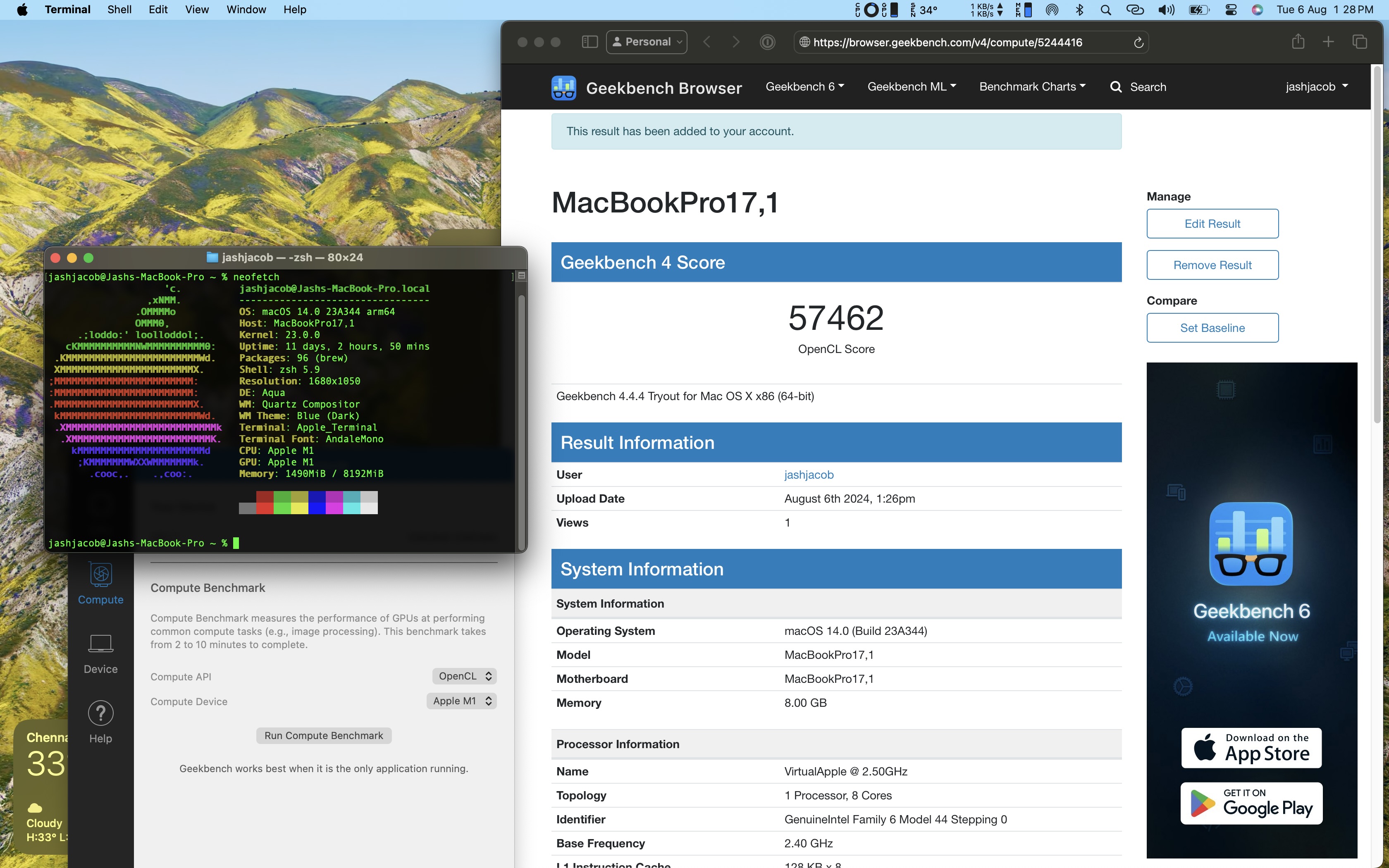Click the CPU temperature 34° menu bar item
Image resolution: width=1389 pixels, height=868 pixels.
[x=924, y=10]
